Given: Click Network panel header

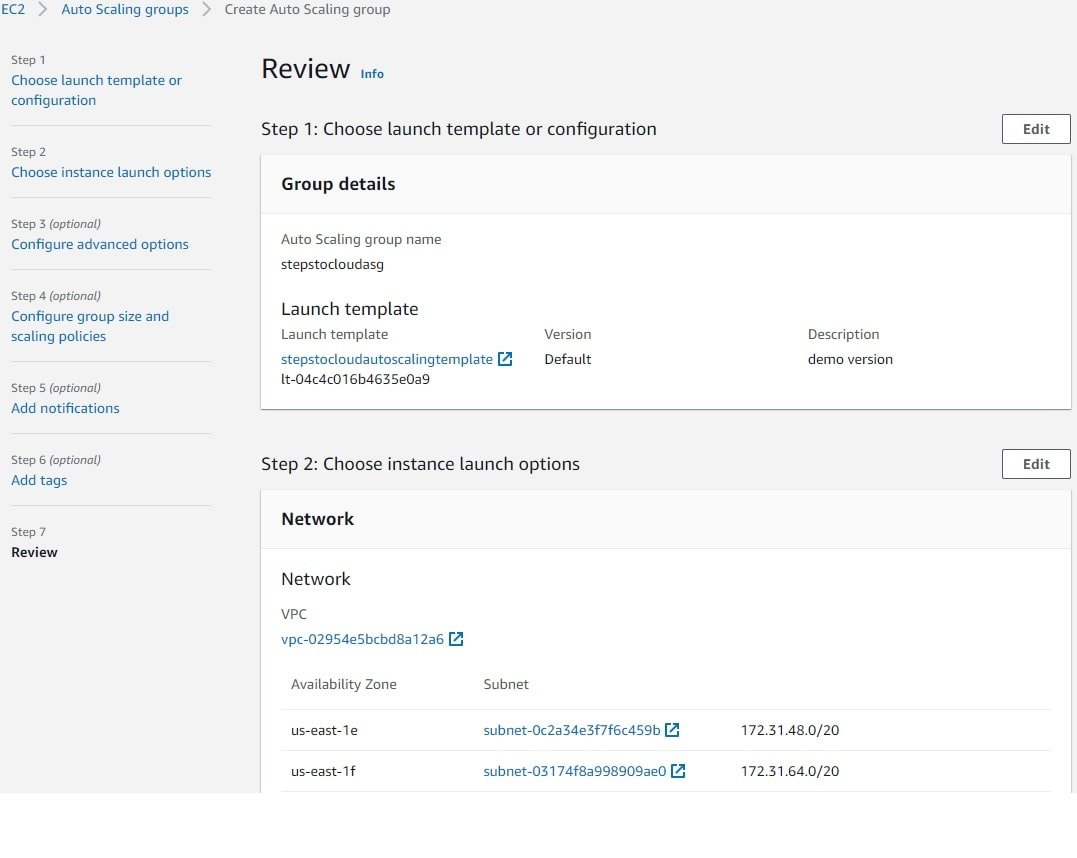Looking at the screenshot, I should [317, 519].
